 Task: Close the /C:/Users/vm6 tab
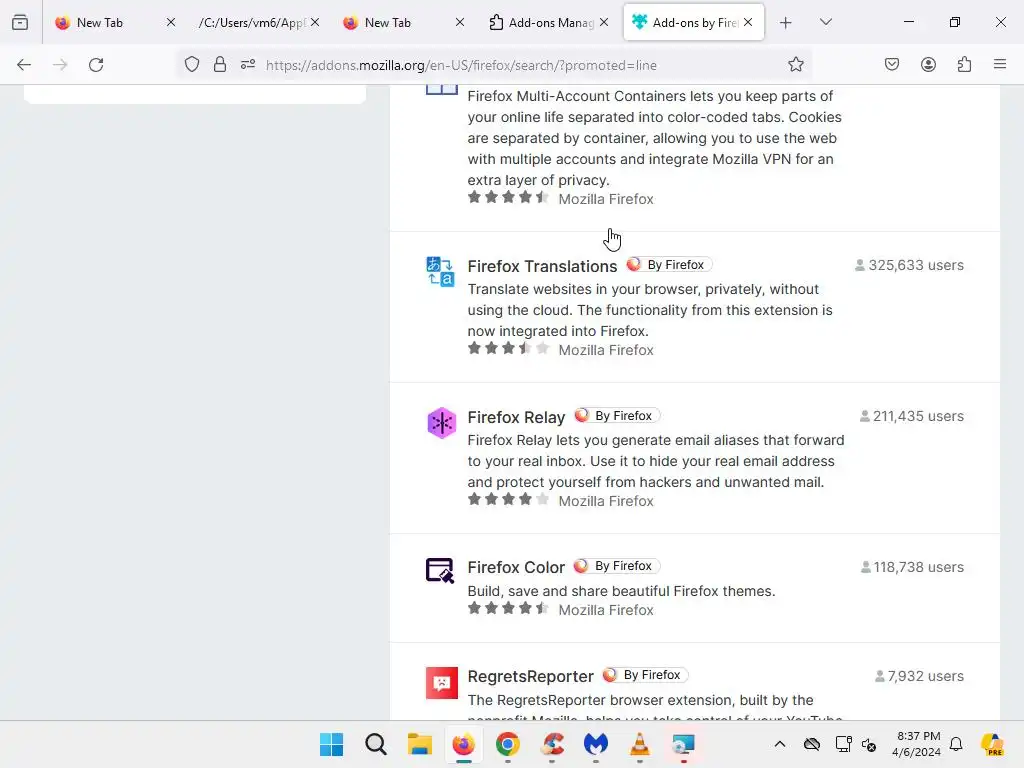(315, 22)
